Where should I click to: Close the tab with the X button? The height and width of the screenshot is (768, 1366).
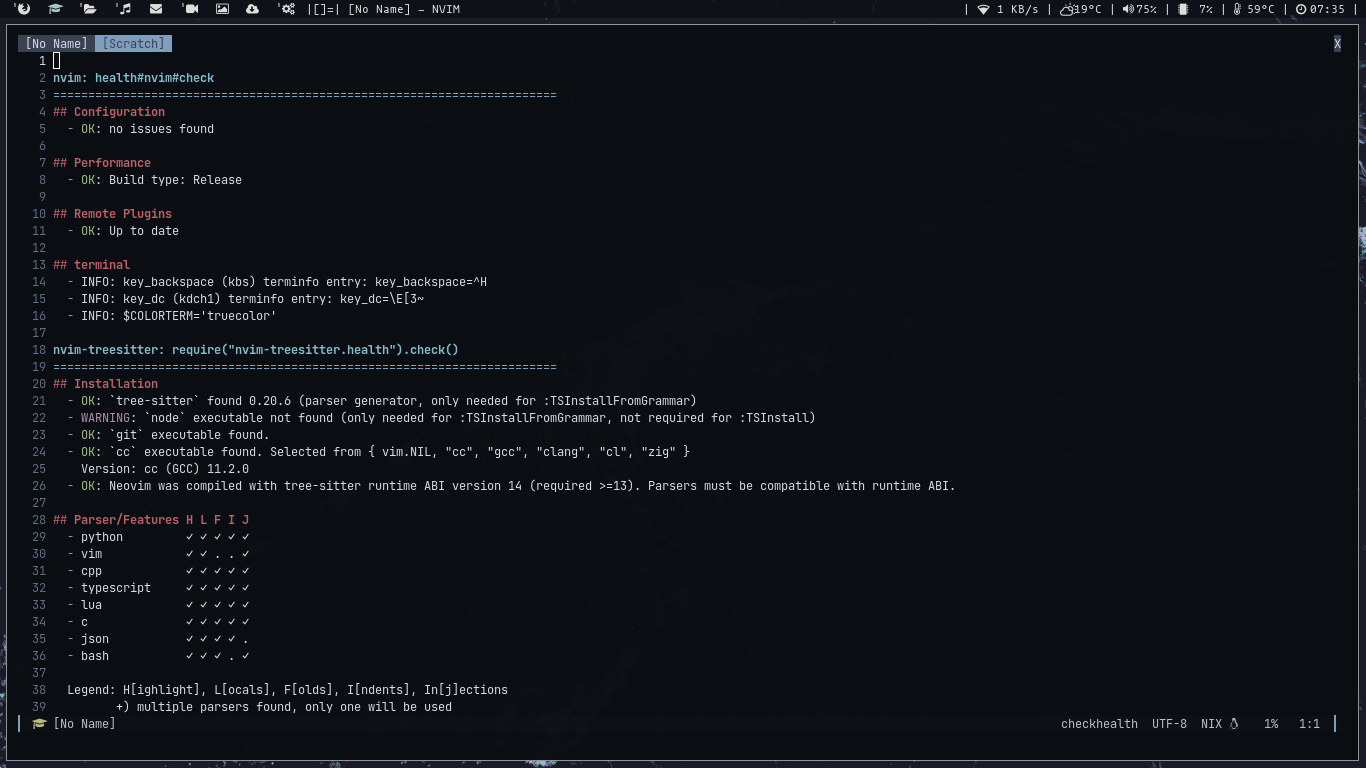click(x=1337, y=44)
